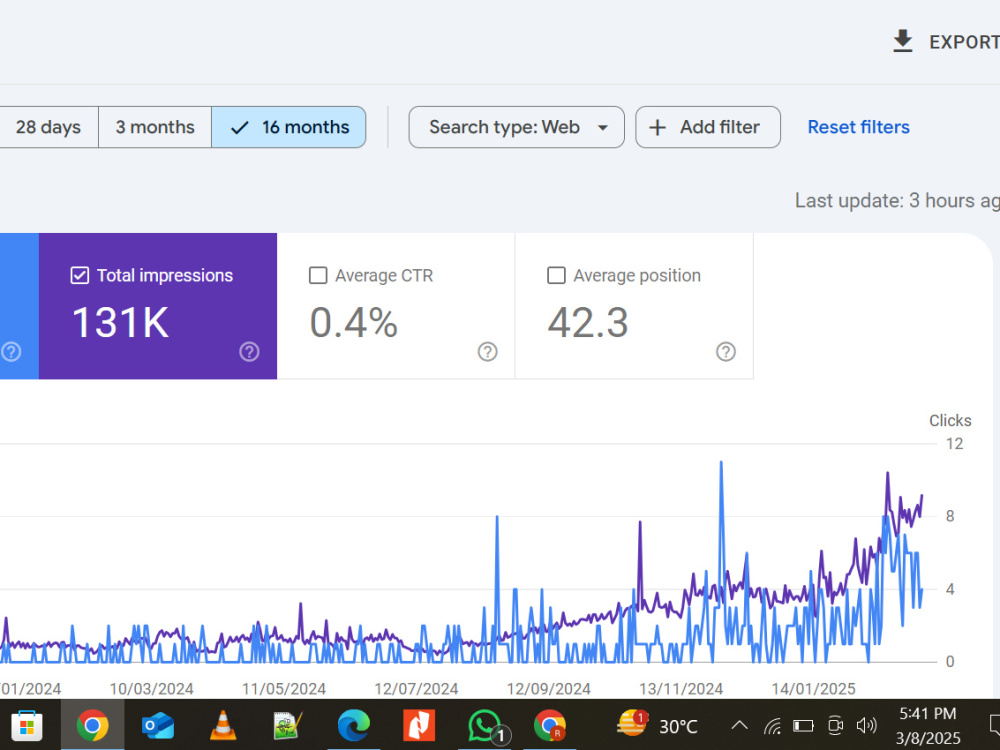
Task: Select the 16 months range
Action: coord(289,127)
